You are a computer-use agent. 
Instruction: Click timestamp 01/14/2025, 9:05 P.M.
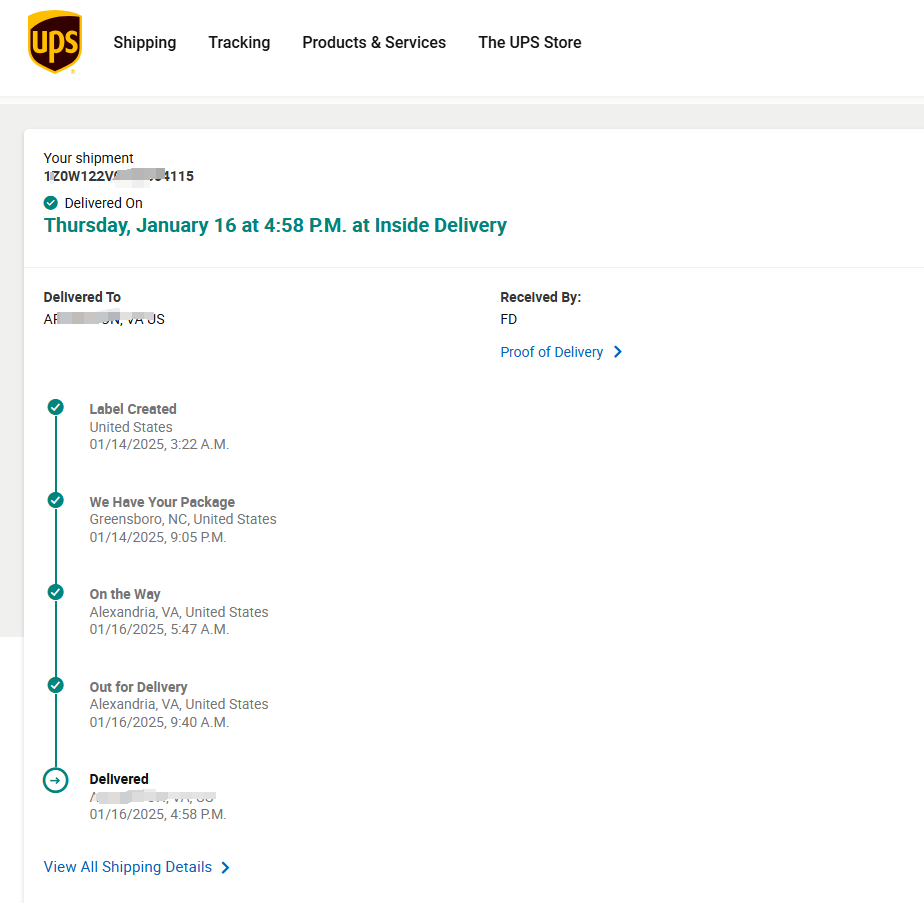(x=158, y=537)
